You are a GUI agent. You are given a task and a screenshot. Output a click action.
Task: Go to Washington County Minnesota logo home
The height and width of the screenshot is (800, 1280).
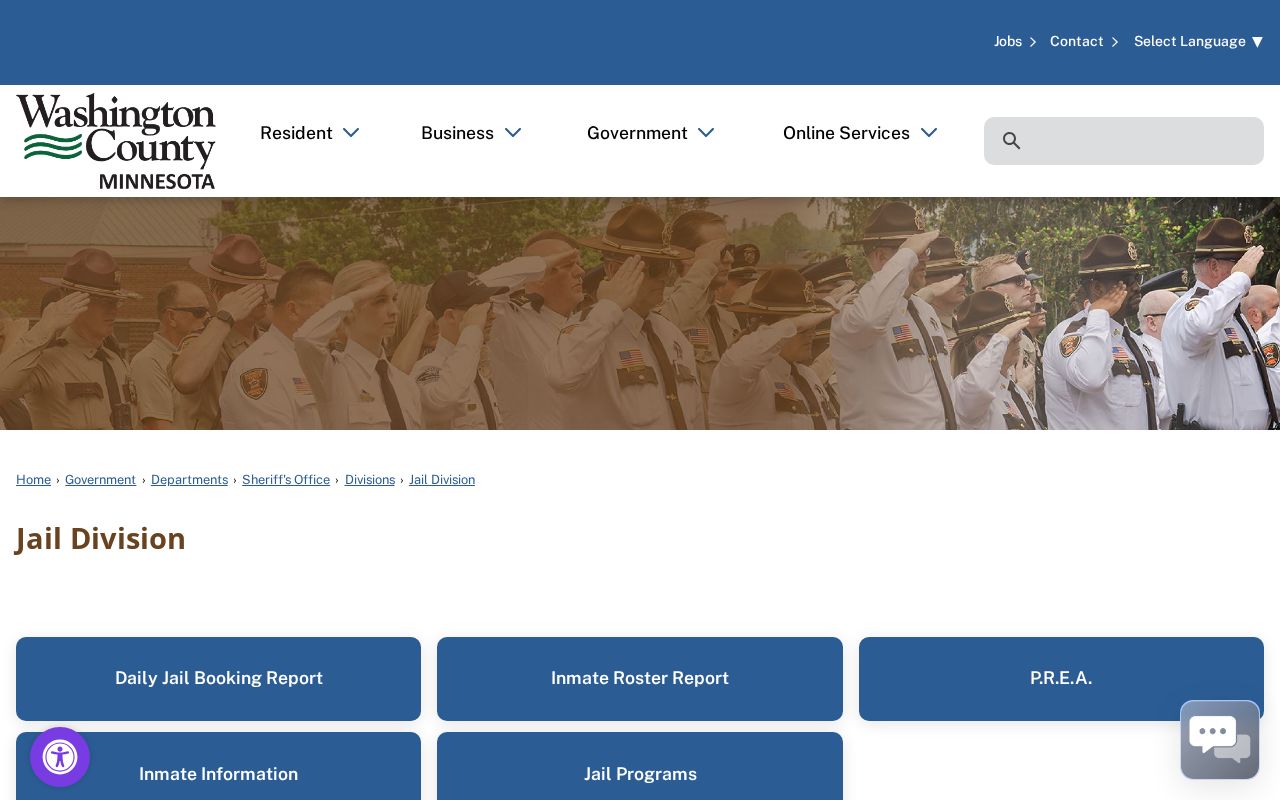[116, 141]
